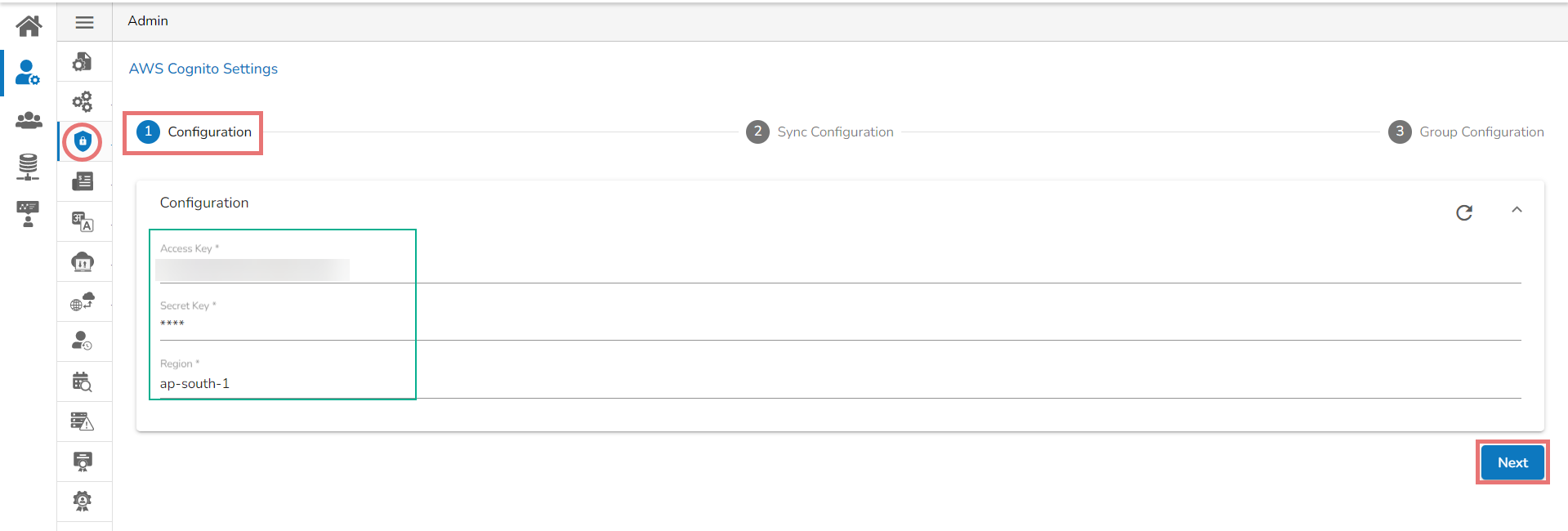Open the server warning icon
The image size is (1568, 531).
click(83, 422)
